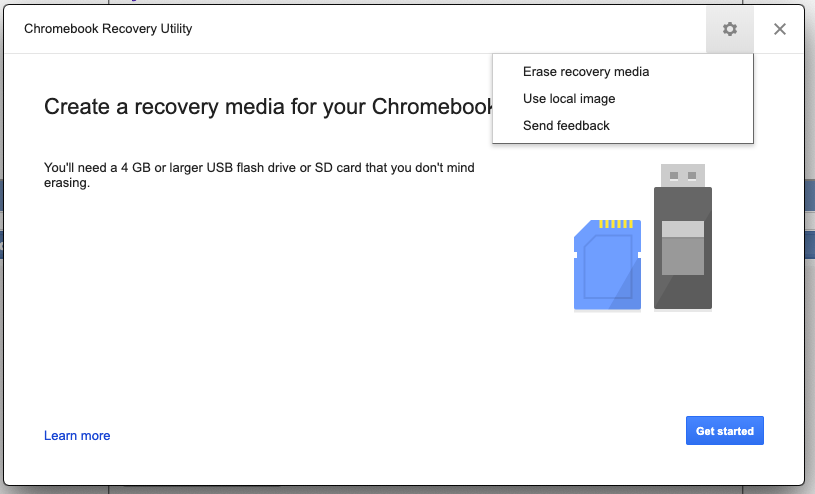Click the 'Create a recovery media' heading
The width and height of the screenshot is (815, 494).
[268, 107]
